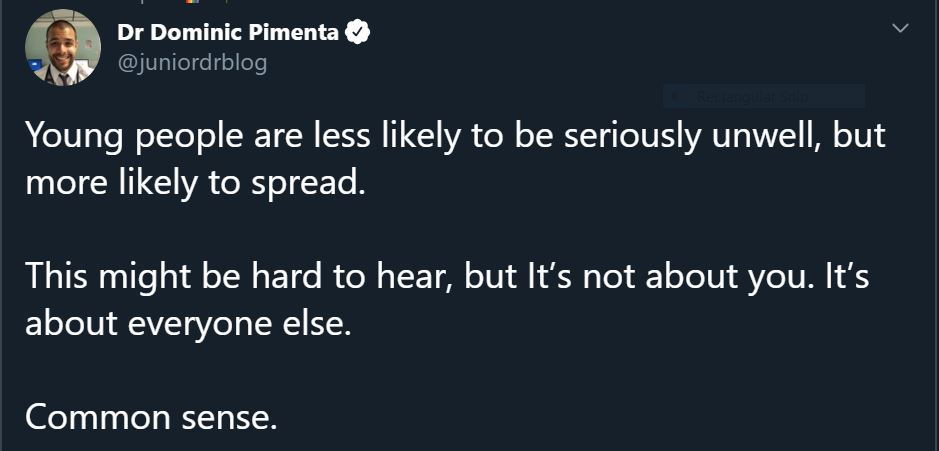Click the line starting 'Young people are less likely'

455,136
